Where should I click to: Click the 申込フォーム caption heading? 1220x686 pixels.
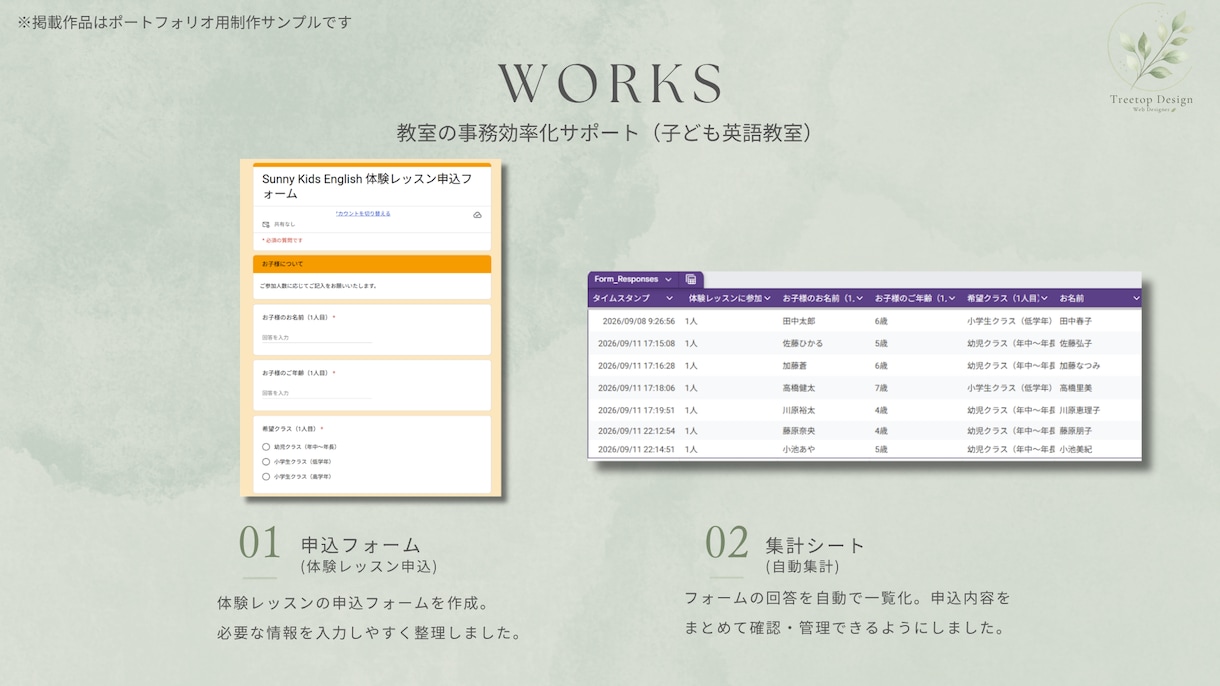(361, 546)
